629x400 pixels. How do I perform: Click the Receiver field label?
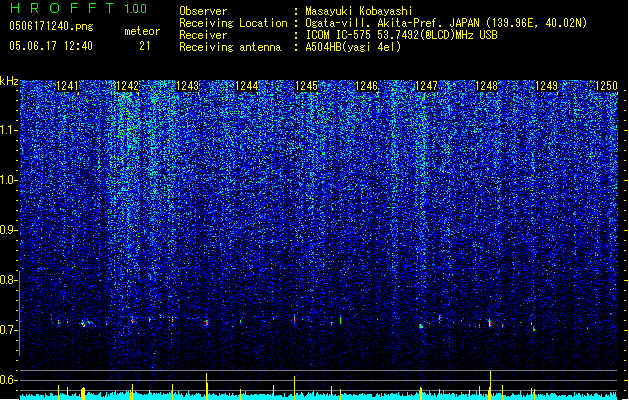[203, 35]
